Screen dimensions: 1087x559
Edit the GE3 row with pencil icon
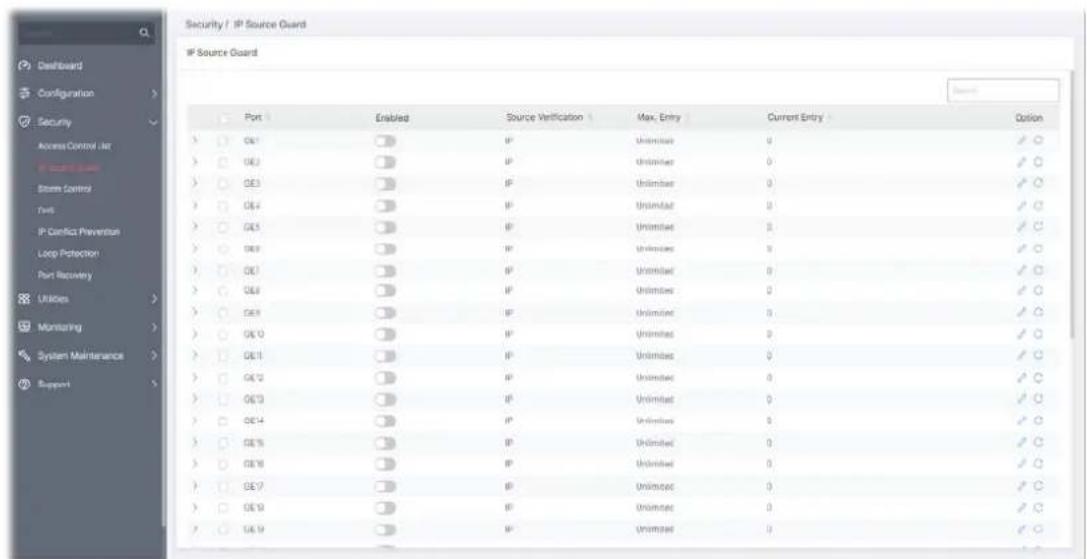pos(1022,183)
